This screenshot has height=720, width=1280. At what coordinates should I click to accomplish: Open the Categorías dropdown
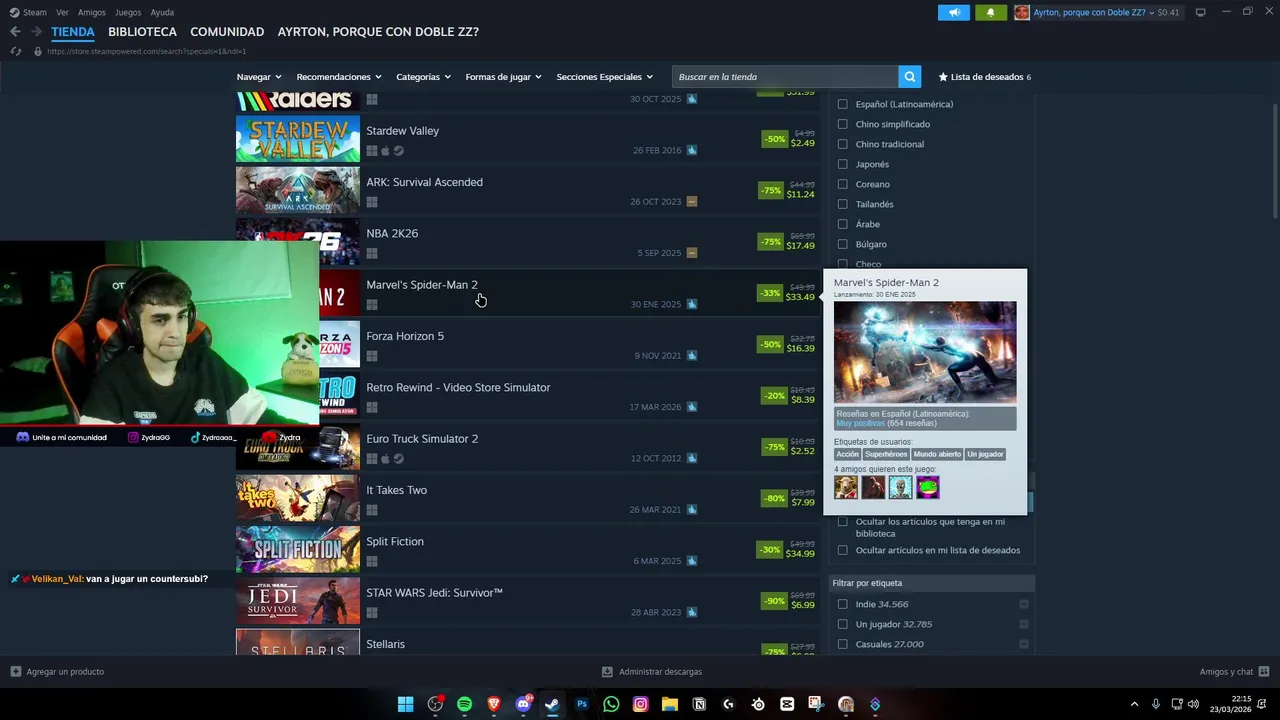pos(423,77)
